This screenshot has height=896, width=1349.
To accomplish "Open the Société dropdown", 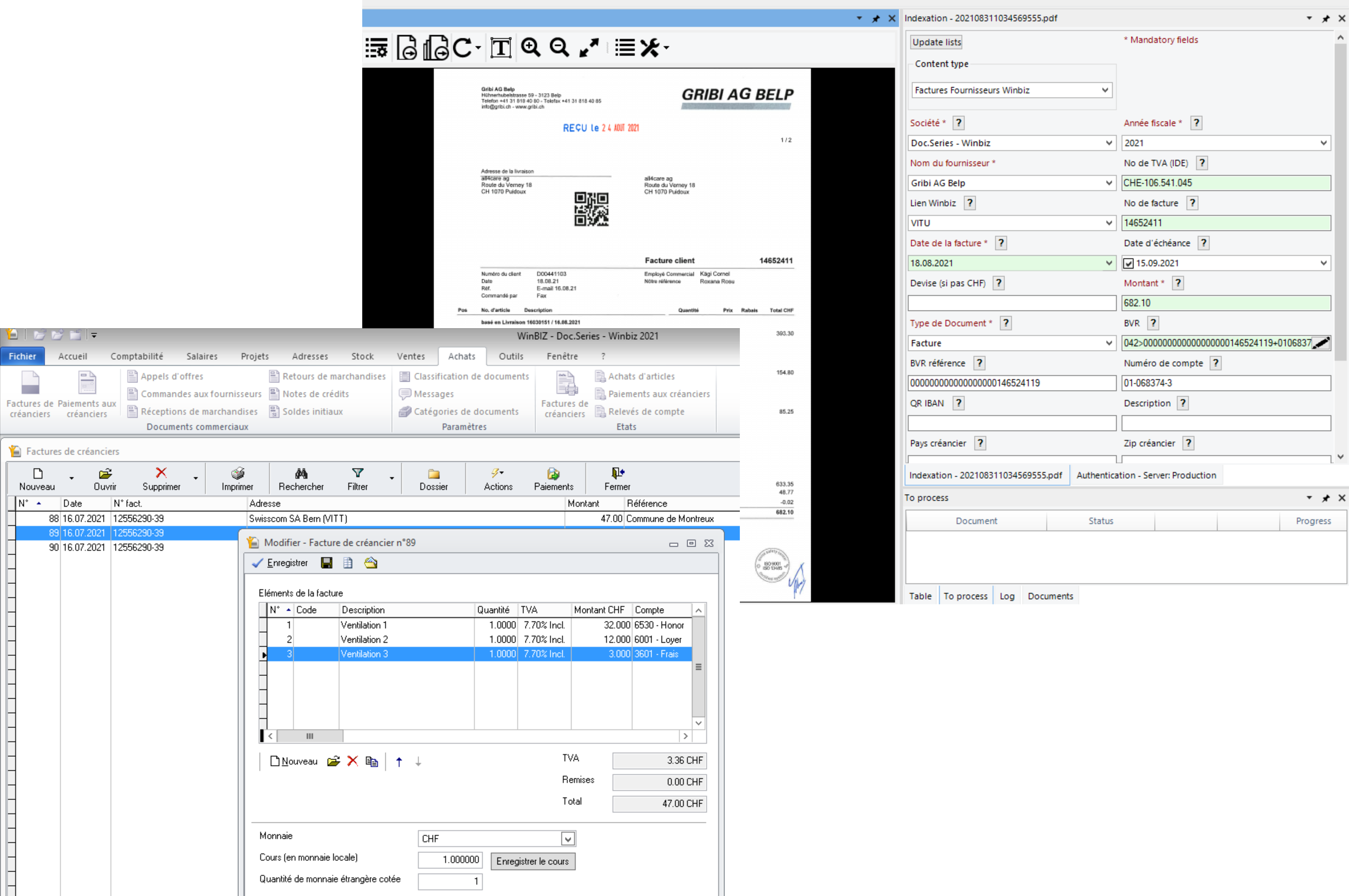I will 1109,143.
